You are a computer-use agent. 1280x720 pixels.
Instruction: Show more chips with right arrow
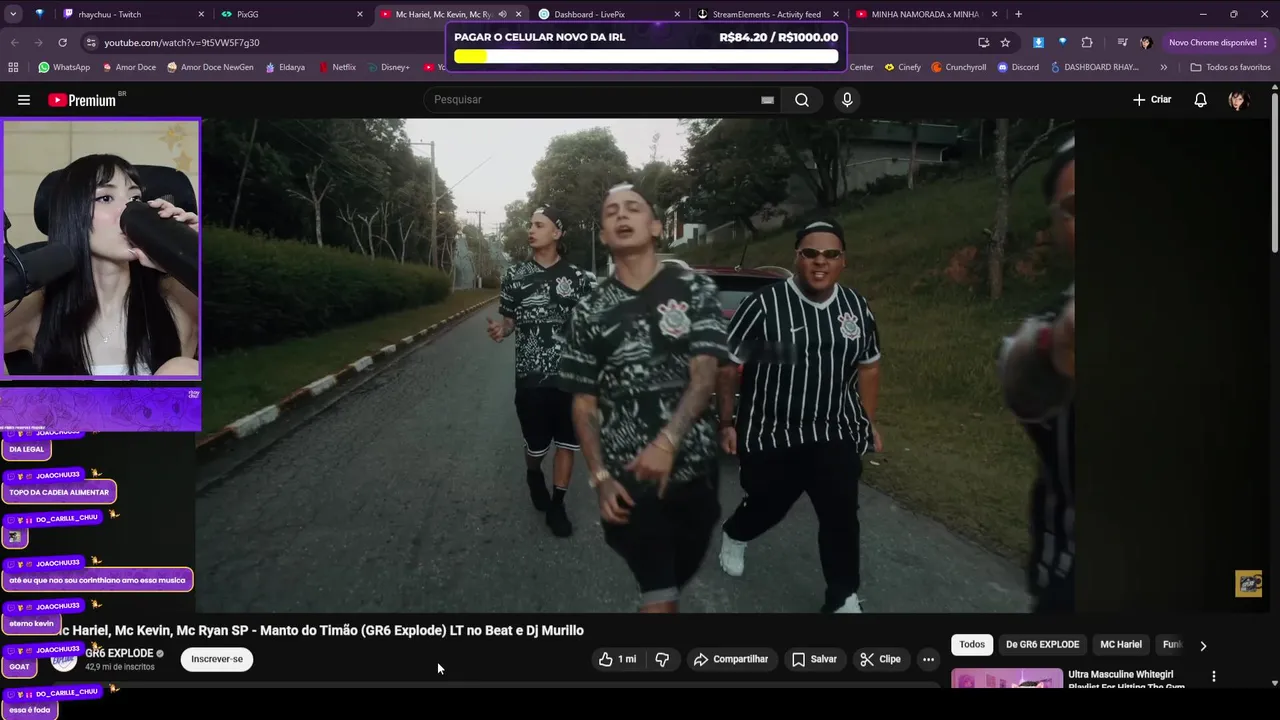pos(1203,646)
